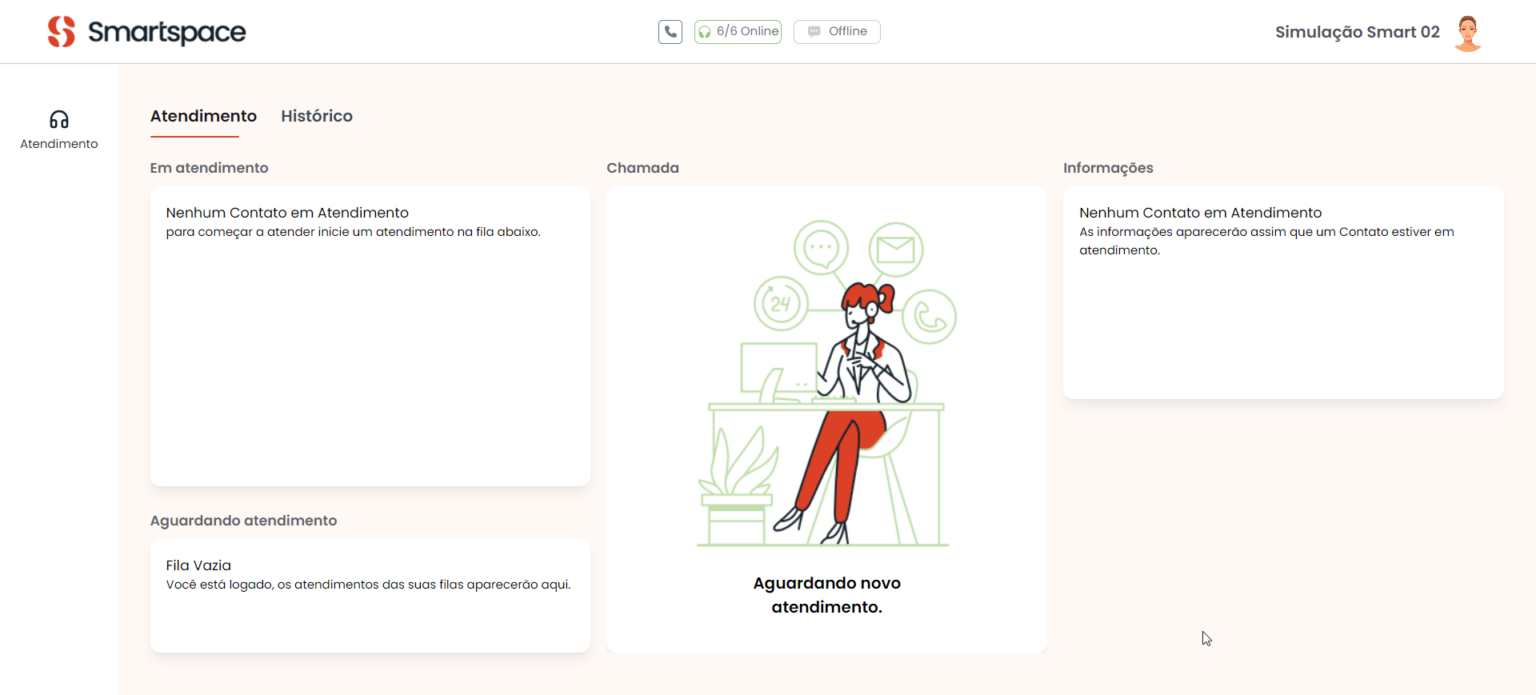
Task: Click Nenhum Contato em Atendimento card
Action: (x=370, y=335)
